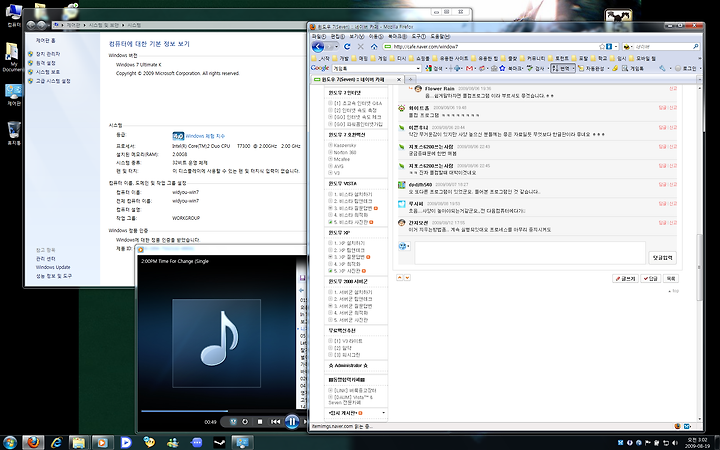The image size is (720, 450).
Task: Open Recycle Bin desktop icon
Action: pyautogui.click(x=14, y=133)
